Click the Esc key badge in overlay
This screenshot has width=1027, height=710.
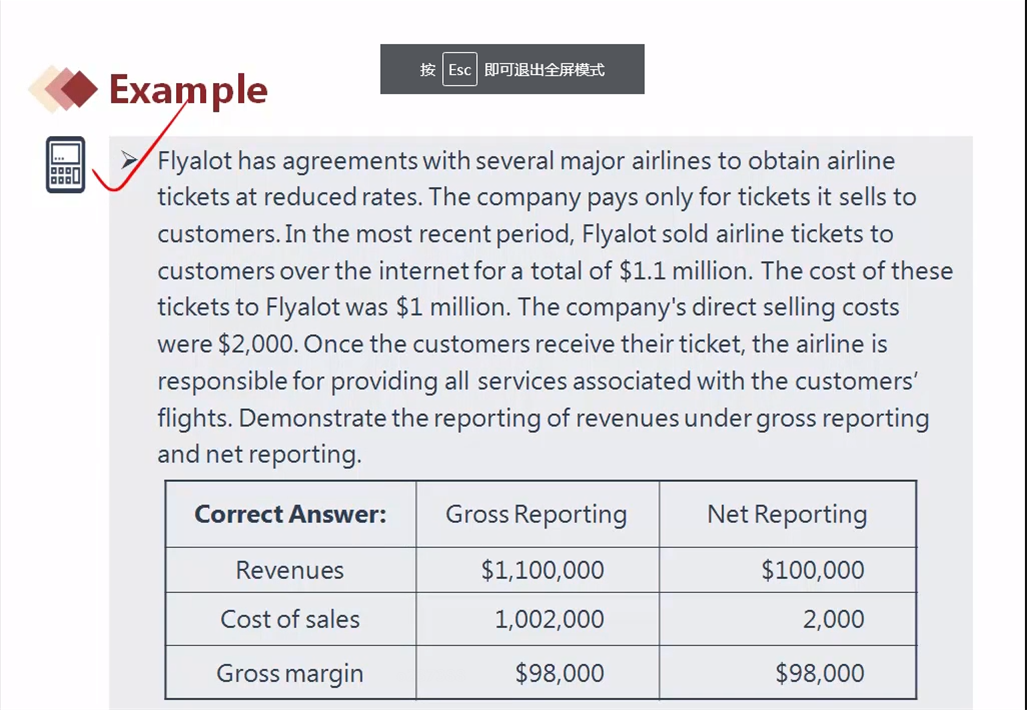point(460,69)
